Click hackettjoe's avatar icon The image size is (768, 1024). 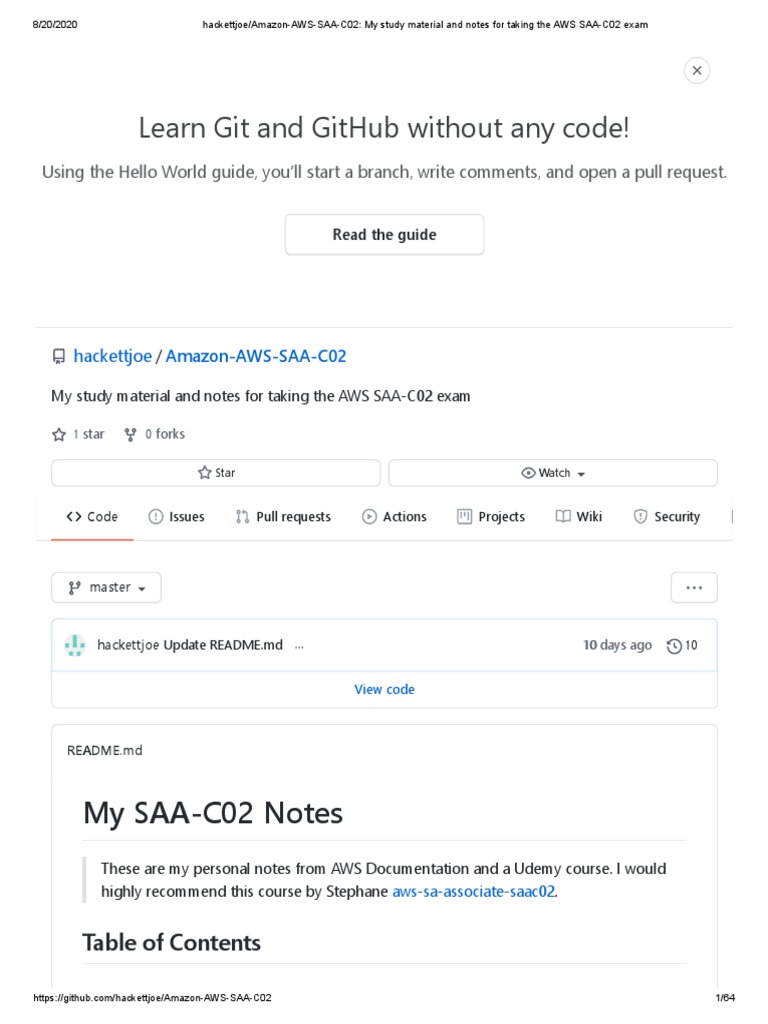click(75, 645)
